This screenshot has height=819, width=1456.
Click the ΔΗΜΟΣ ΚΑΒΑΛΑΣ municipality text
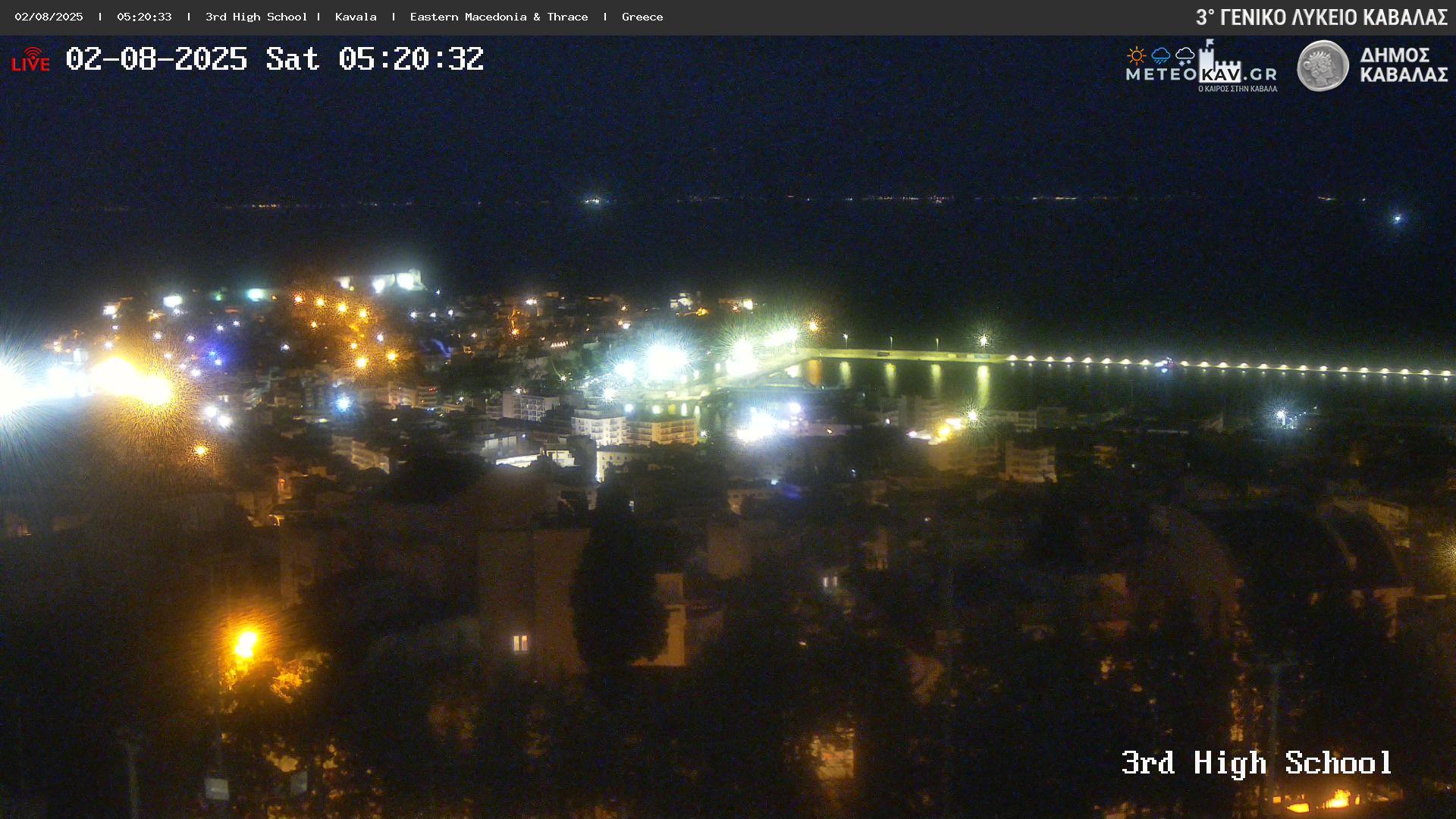tap(1403, 65)
